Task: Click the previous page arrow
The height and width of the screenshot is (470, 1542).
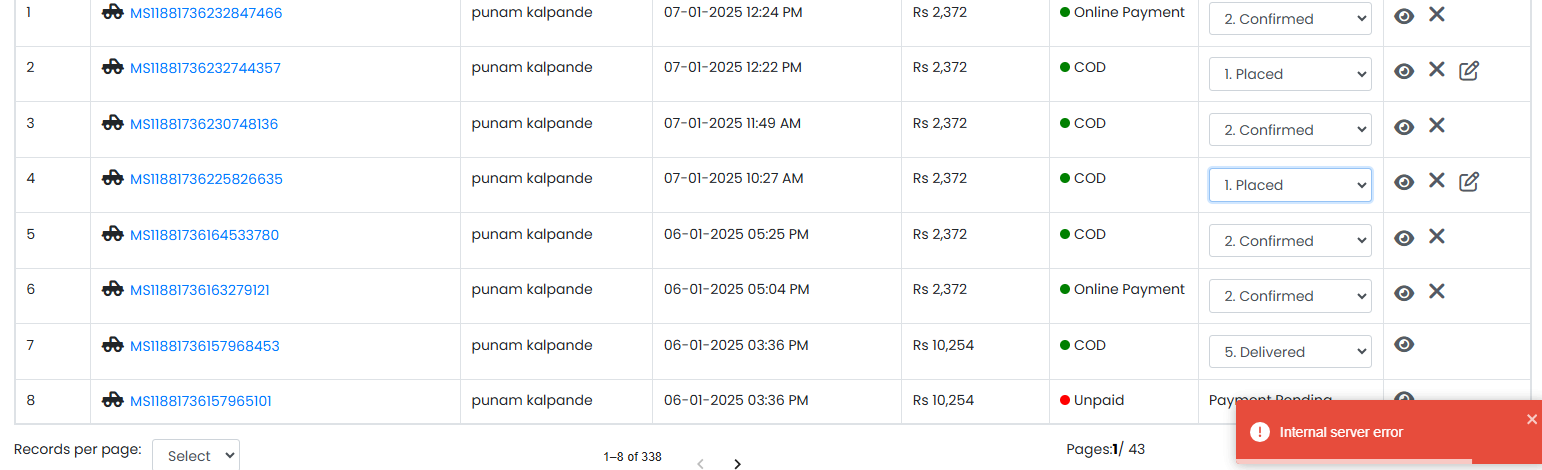Action: [x=700, y=463]
